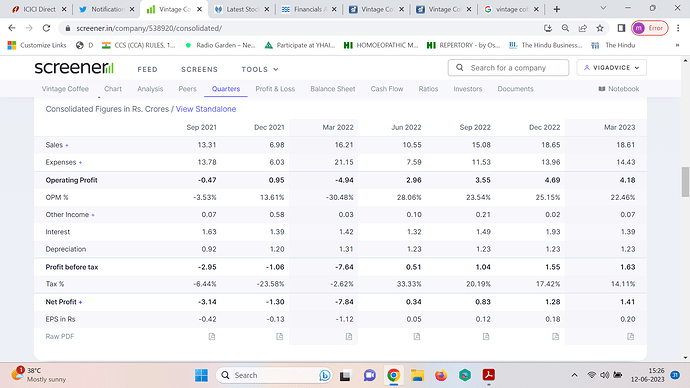Open Raw PDF for Mar 2022
Viewport: 690px width, 388px height.
[x=349, y=337]
